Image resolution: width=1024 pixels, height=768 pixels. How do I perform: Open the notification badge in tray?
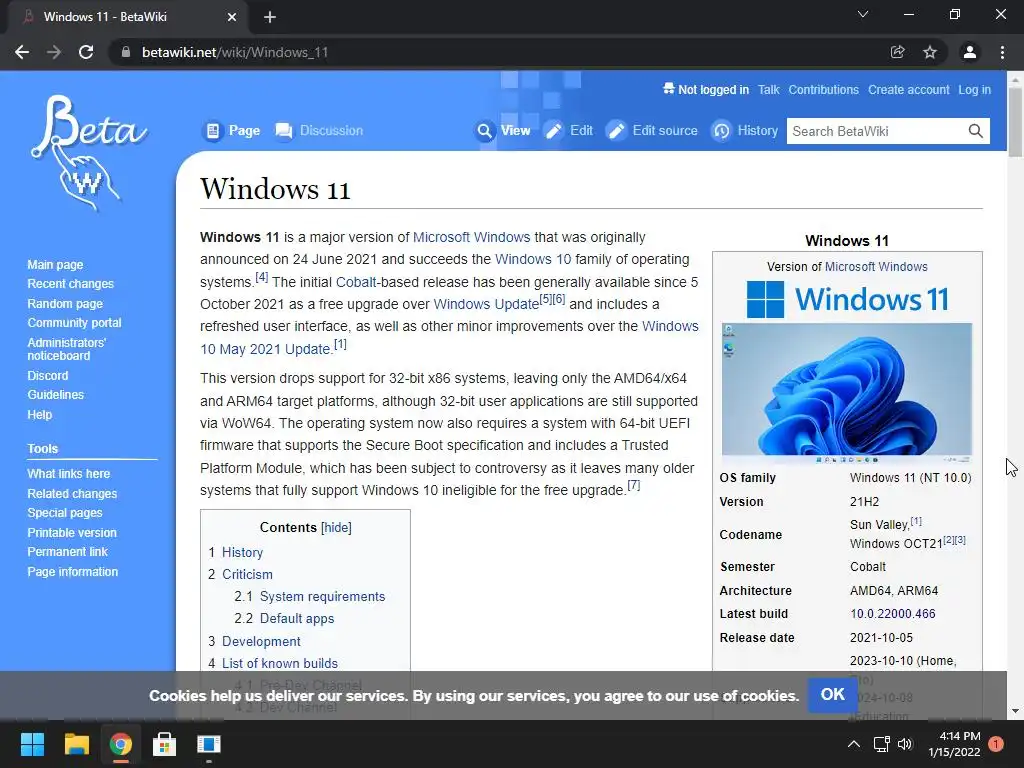[996, 744]
